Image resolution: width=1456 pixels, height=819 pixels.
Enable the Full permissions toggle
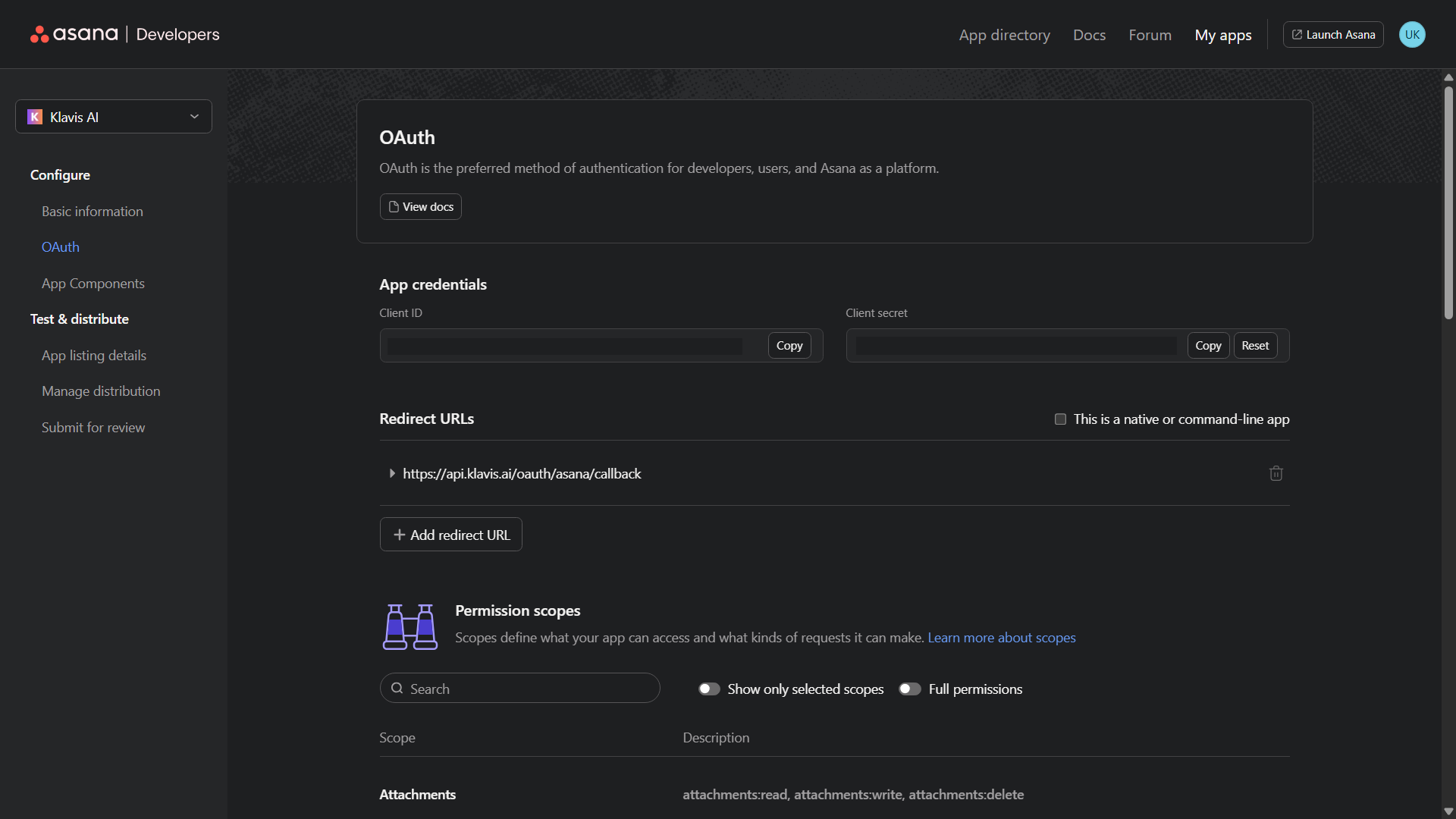[910, 689]
